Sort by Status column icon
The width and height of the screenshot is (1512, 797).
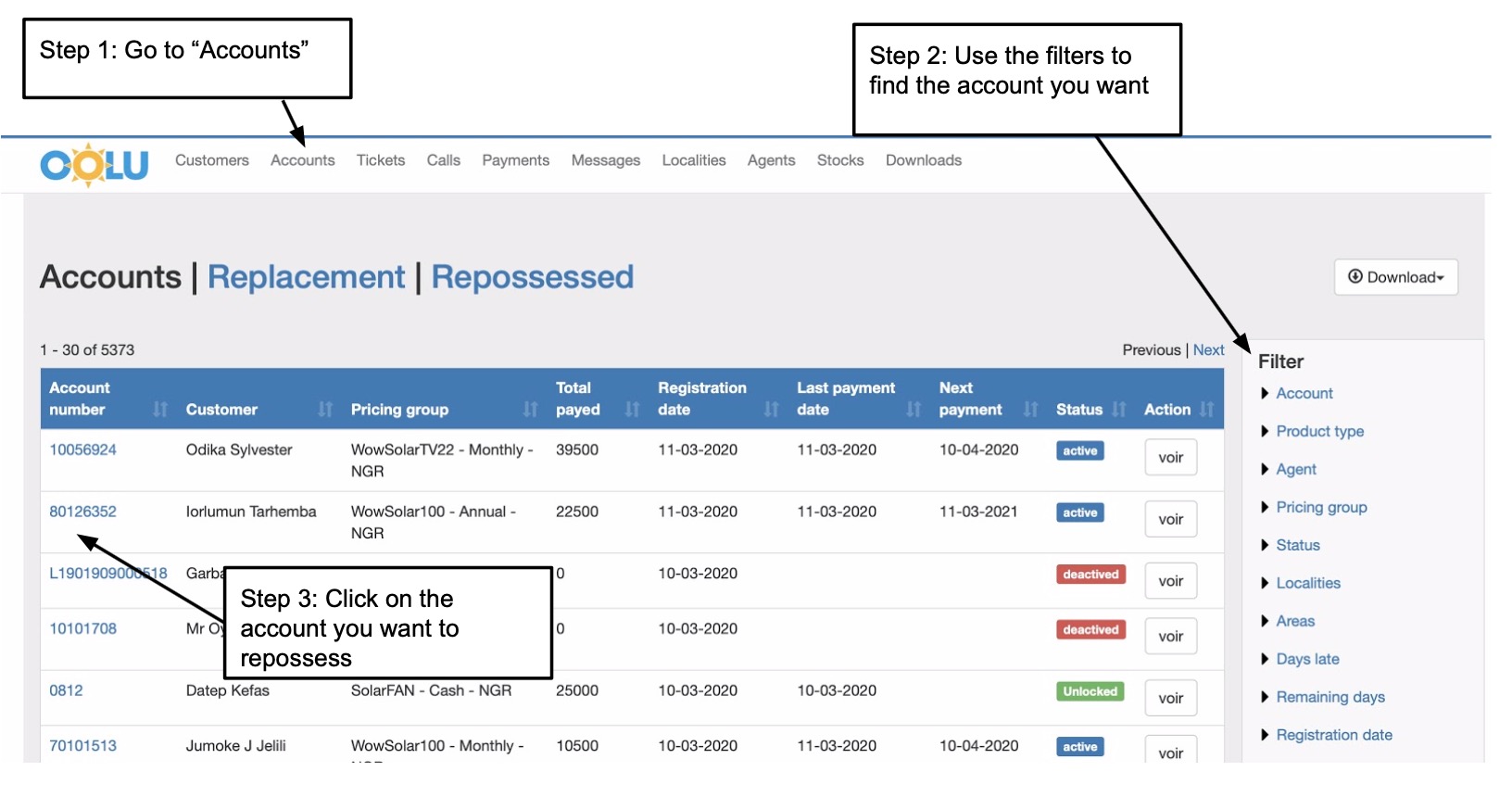pyautogui.click(x=1119, y=410)
